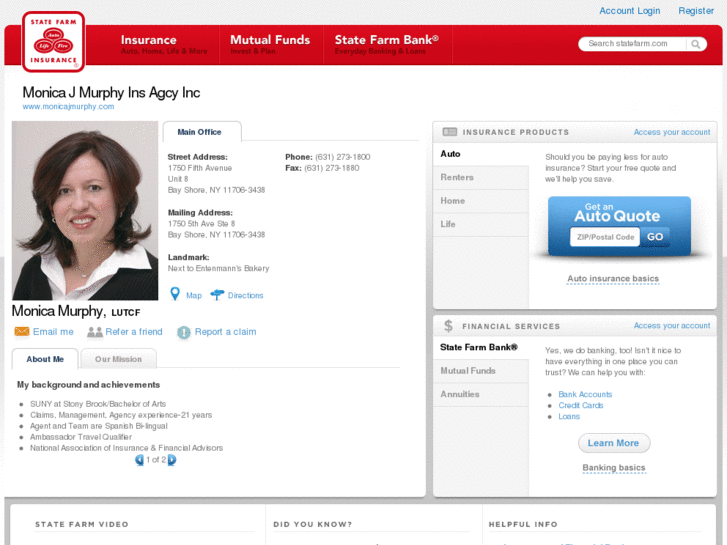The height and width of the screenshot is (545, 727).
Task: Open www.monicajmurphy.com link
Action: click(x=68, y=106)
